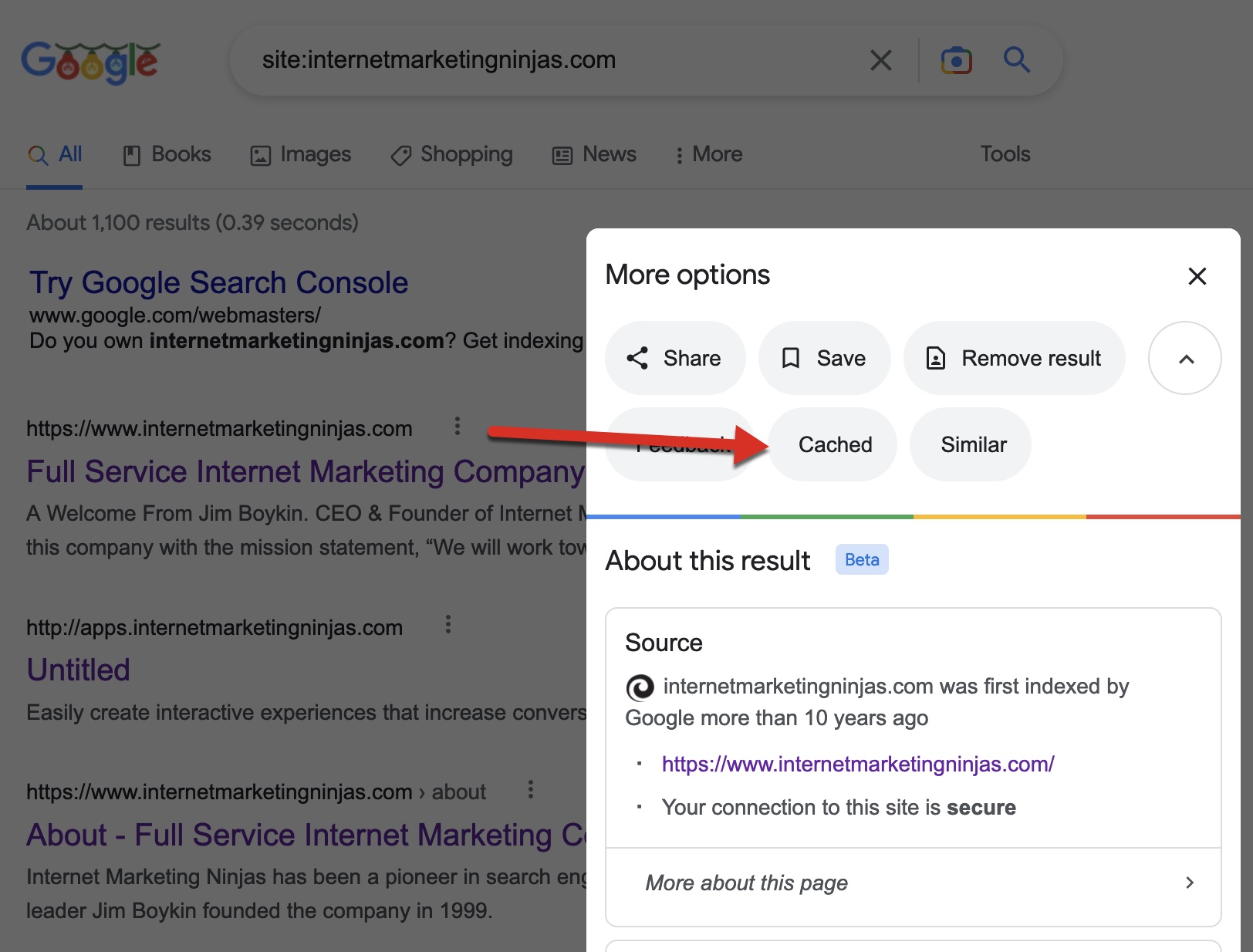Save this result with the bookmark button
1253x952 pixels.
824,358
